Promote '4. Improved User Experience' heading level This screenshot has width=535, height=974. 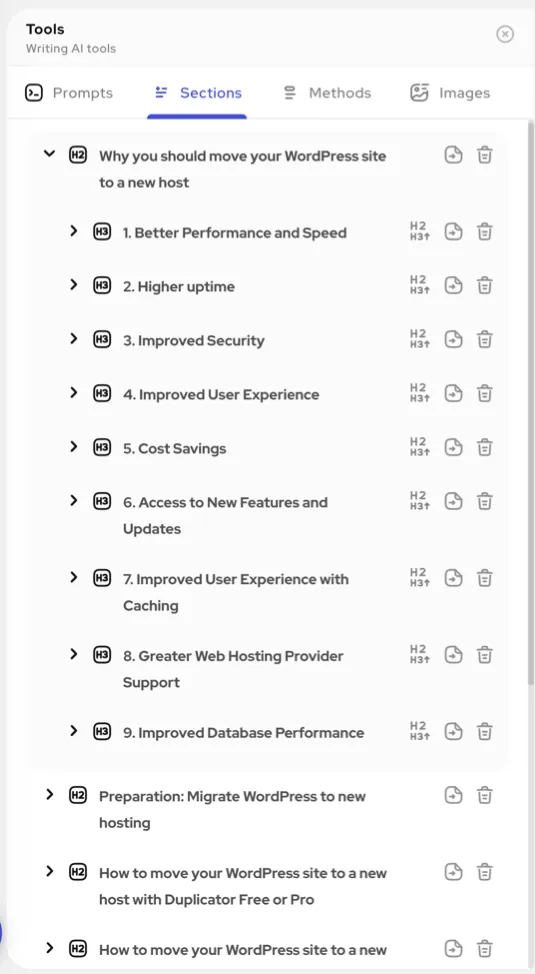(x=419, y=394)
